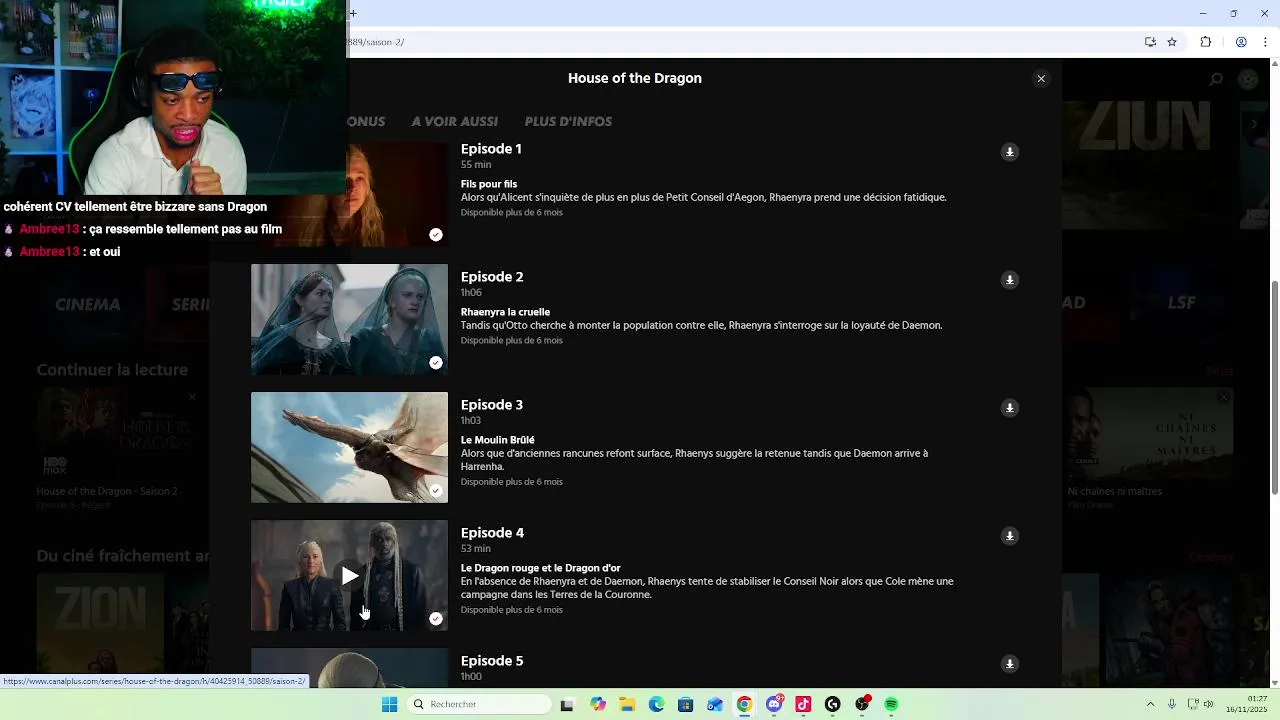The image size is (1280, 720).
Task: Toggle watched checkmark on Episode 1 thumbnail
Action: tap(436, 235)
